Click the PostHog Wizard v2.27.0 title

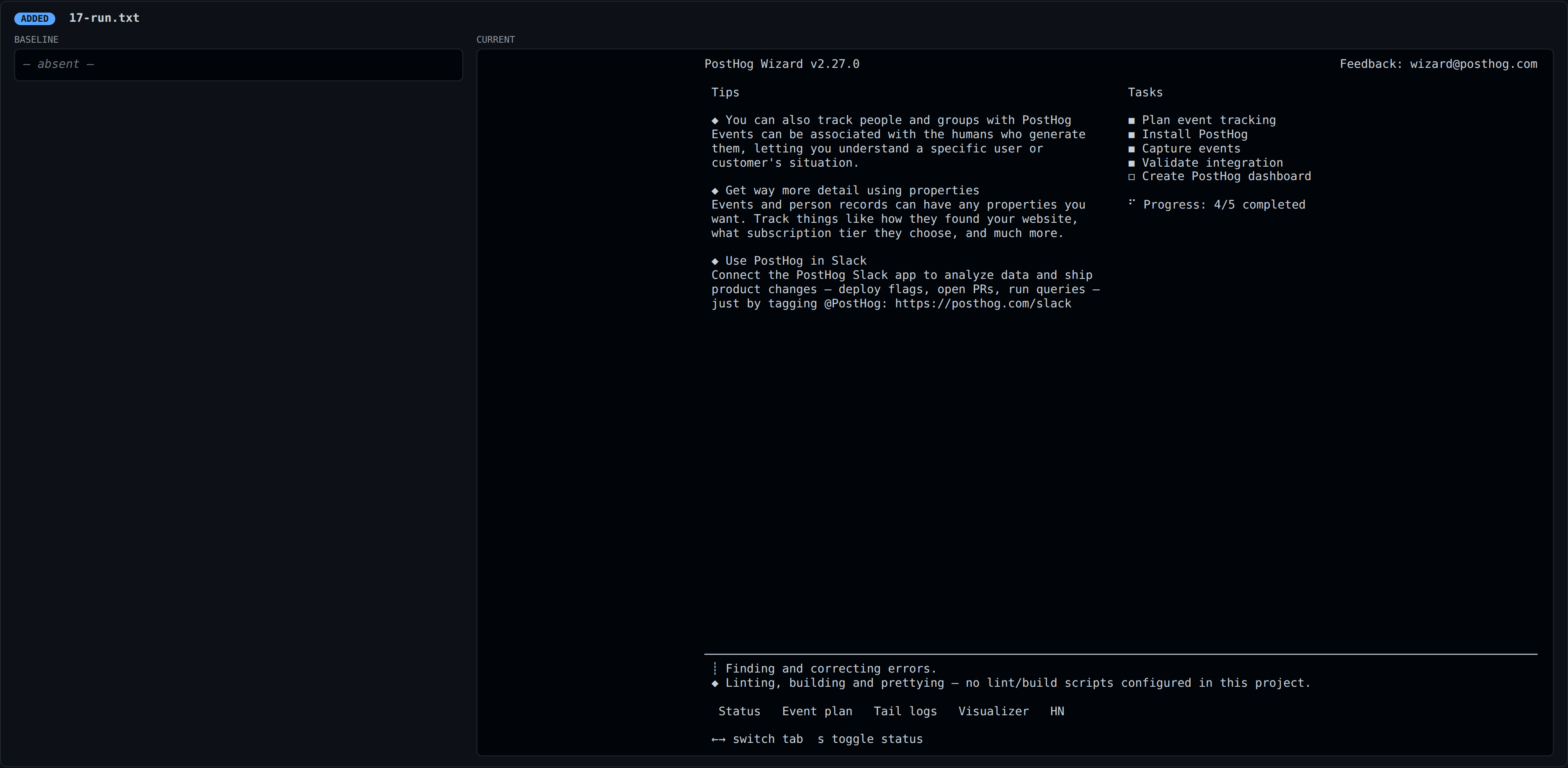click(781, 64)
